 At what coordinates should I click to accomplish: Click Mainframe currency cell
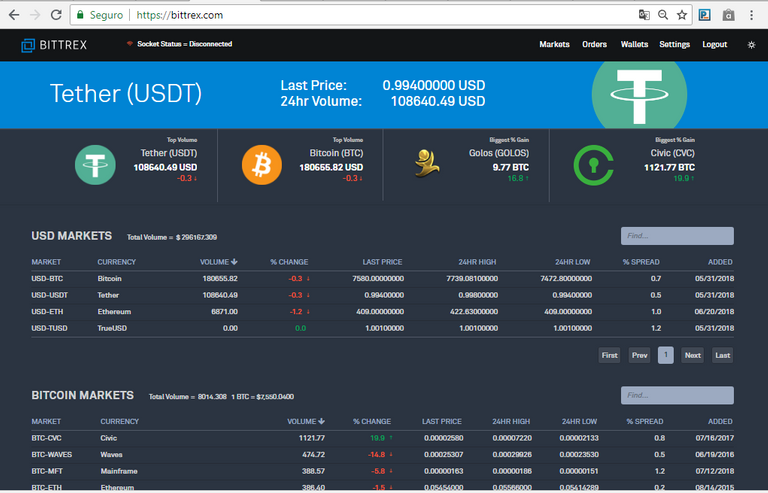[x=119, y=471]
